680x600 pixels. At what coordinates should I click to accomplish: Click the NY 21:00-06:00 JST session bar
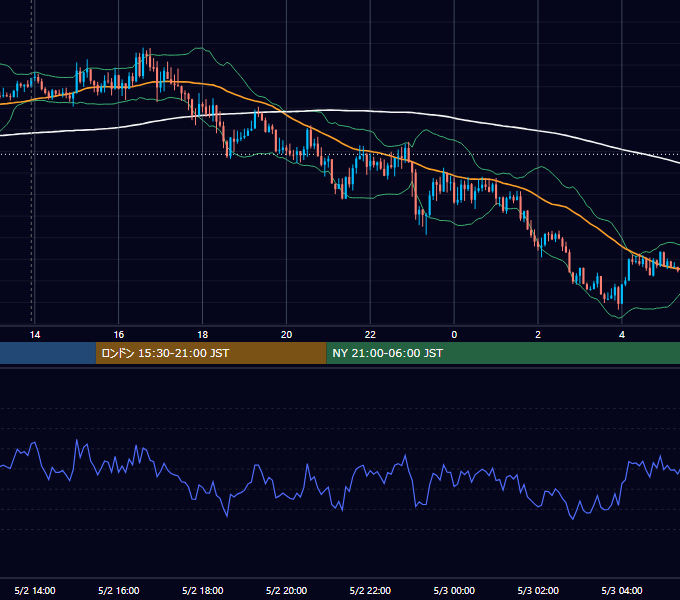[503, 353]
